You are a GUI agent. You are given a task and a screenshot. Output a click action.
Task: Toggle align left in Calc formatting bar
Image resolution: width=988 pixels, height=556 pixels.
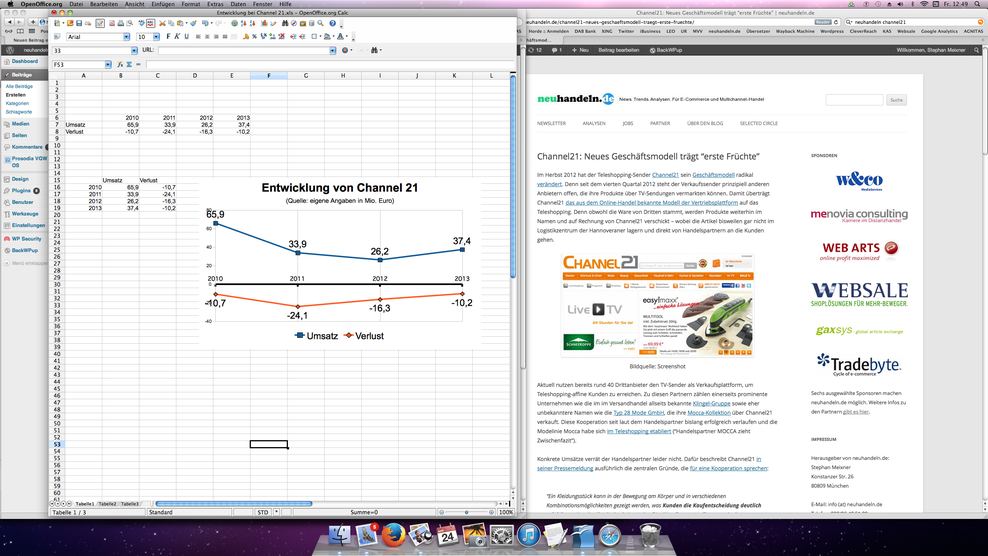(x=198, y=37)
